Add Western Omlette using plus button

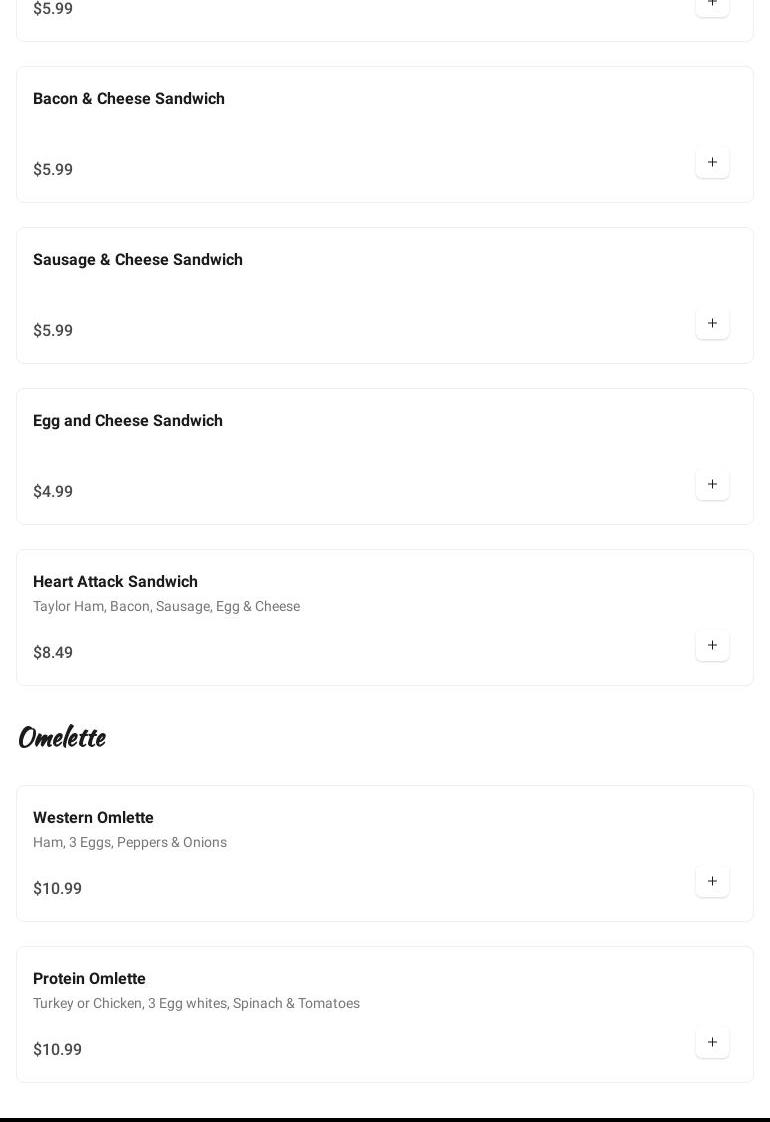[712, 882]
